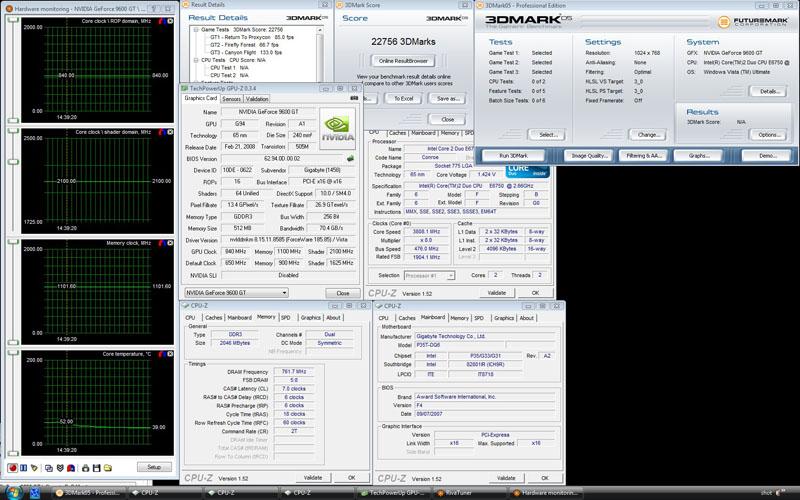Click the Close button in GPU-Z window
This screenshot has height=500, width=800.
(x=343, y=293)
